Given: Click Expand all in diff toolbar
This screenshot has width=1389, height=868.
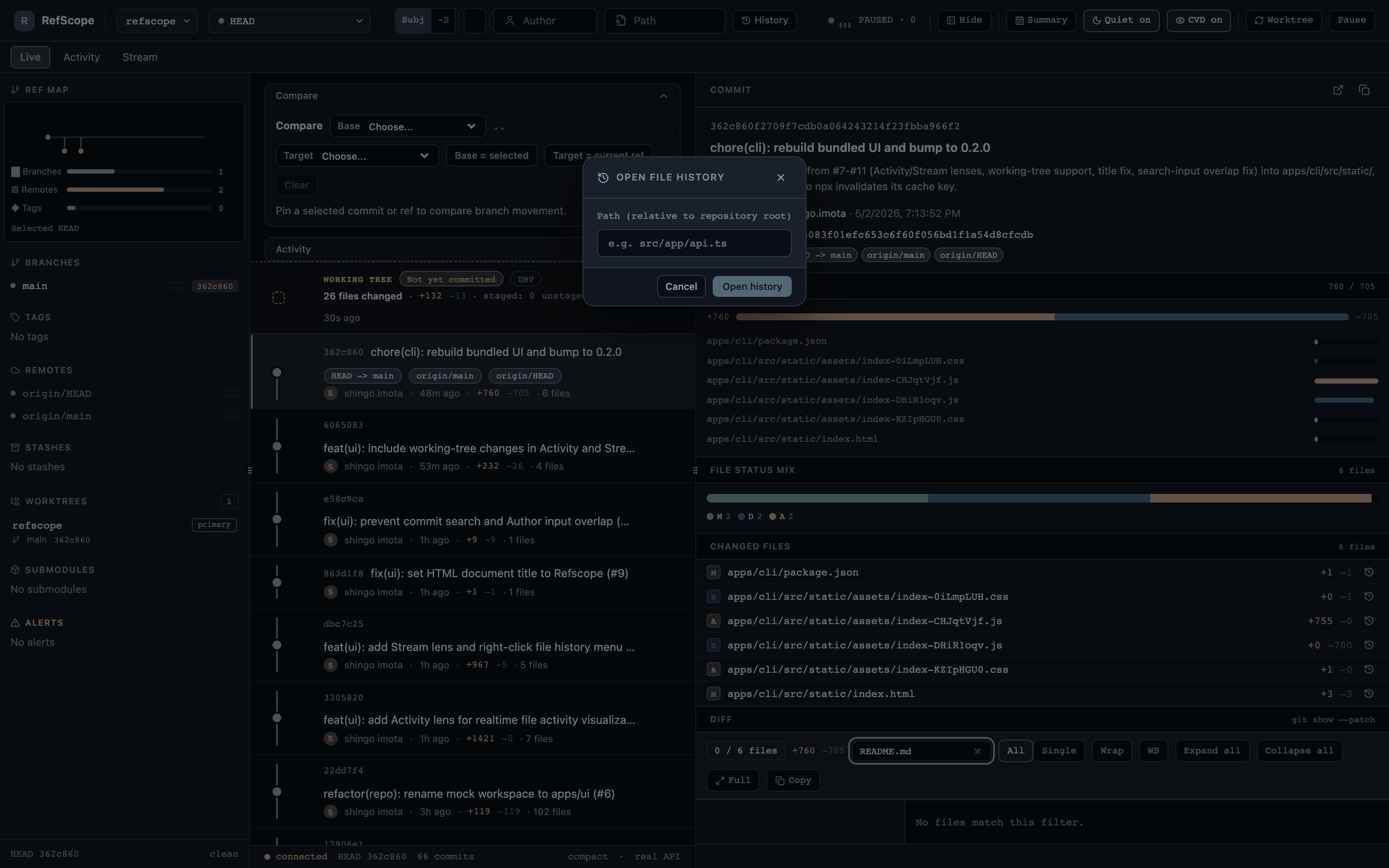Looking at the screenshot, I should click(1211, 751).
